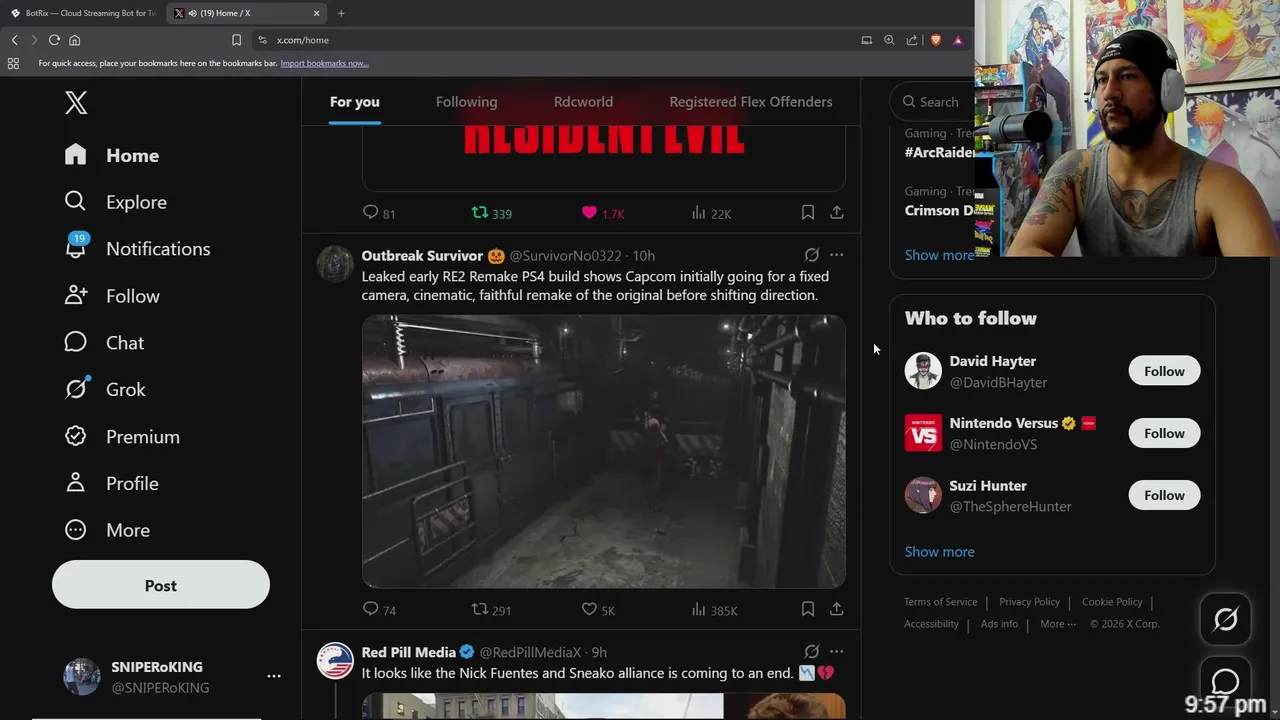Open floating Grok button
This screenshot has width=1280, height=720.
click(1225, 620)
